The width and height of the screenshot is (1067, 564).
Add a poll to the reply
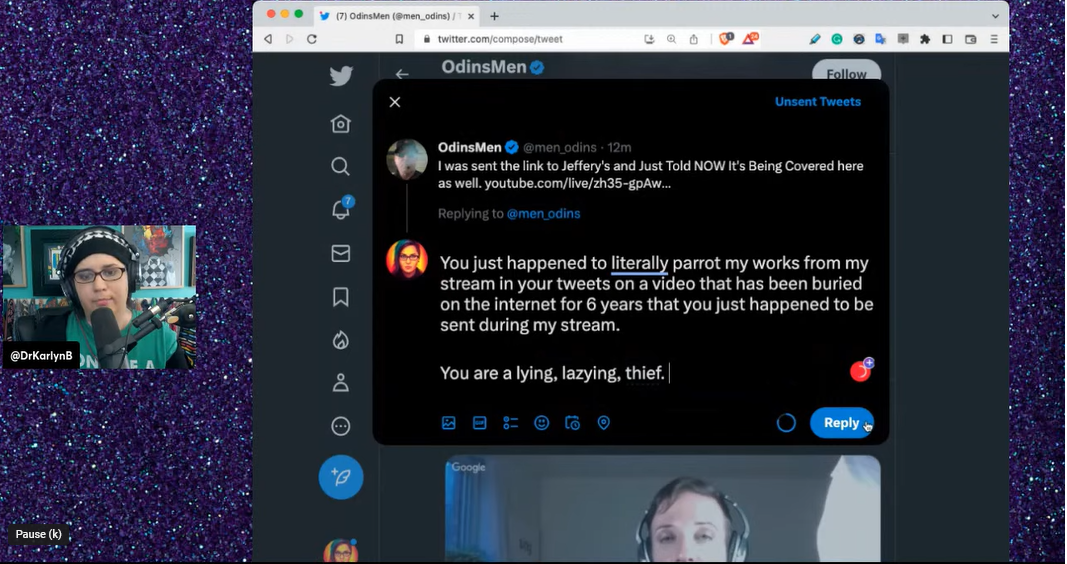pyautogui.click(x=510, y=423)
